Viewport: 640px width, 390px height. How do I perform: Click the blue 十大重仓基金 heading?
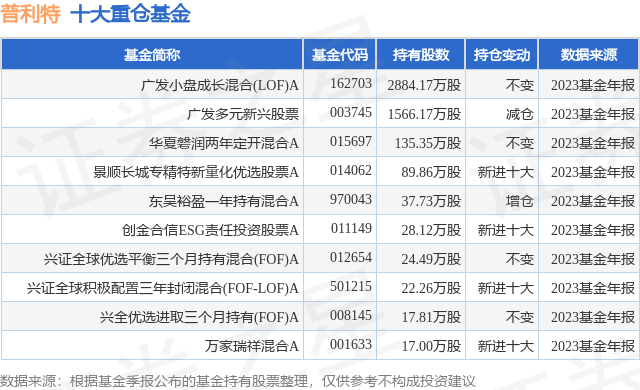click(130, 14)
